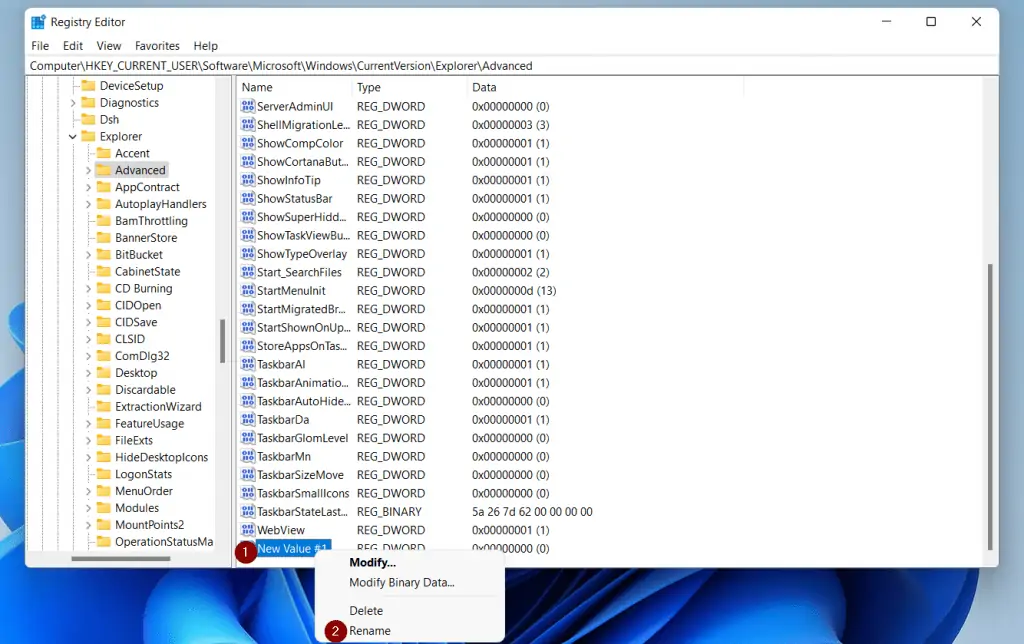Click the DWORD icon beside WebView
The height and width of the screenshot is (644, 1024).
[x=247, y=530]
